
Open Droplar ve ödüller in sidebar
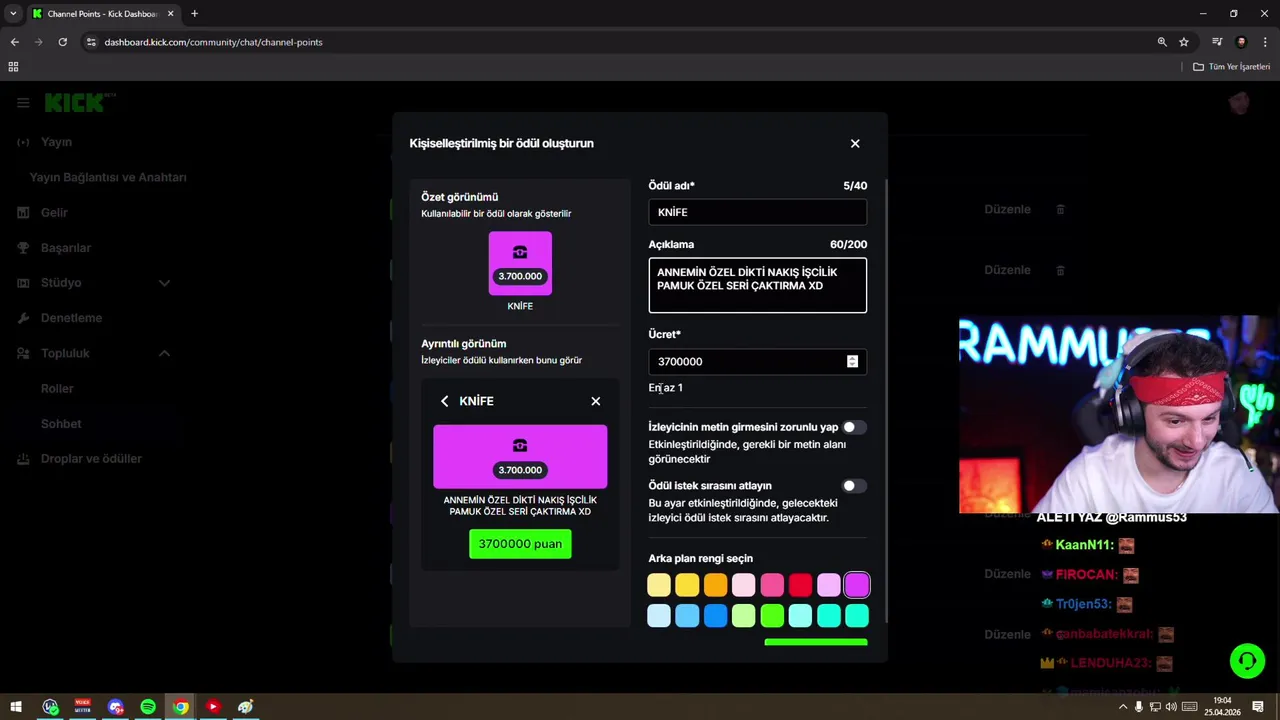pyautogui.click(x=91, y=459)
